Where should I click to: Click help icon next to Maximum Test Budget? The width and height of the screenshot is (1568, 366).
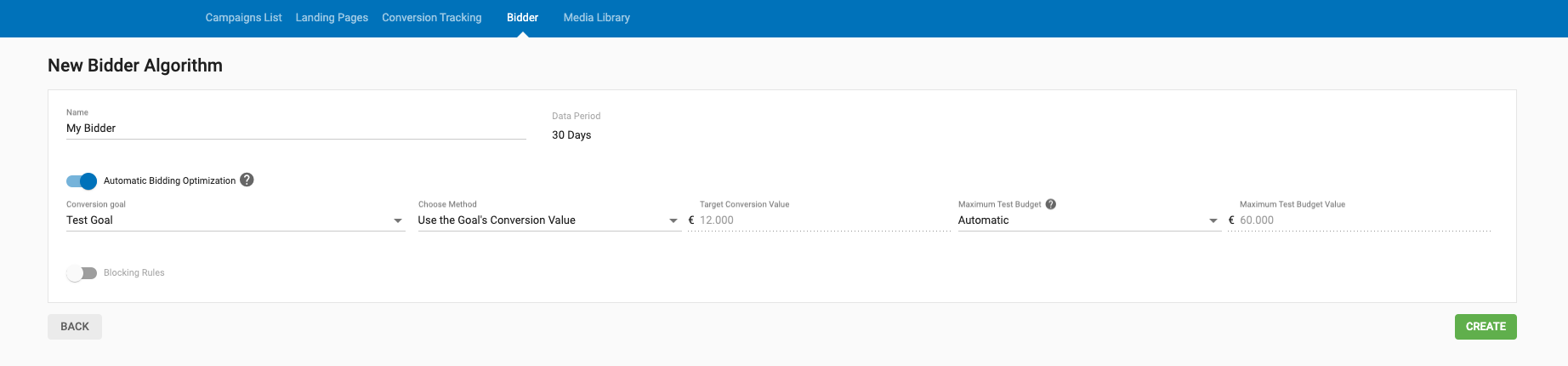1051,204
